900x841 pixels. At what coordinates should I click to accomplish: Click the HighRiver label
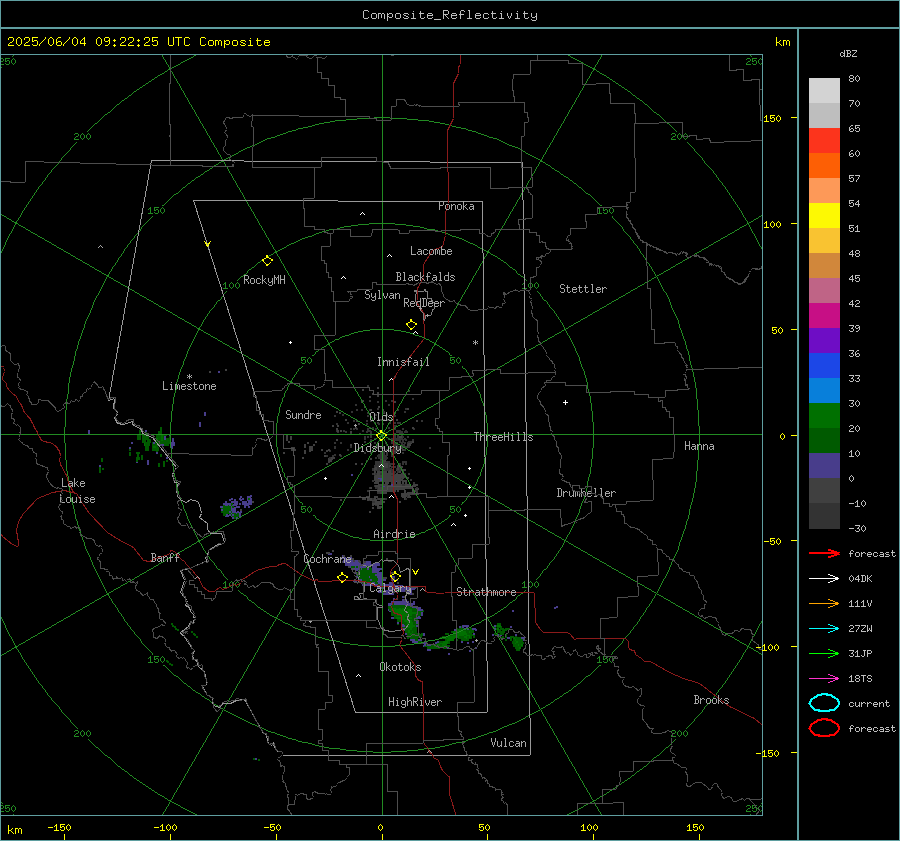(x=415, y=702)
